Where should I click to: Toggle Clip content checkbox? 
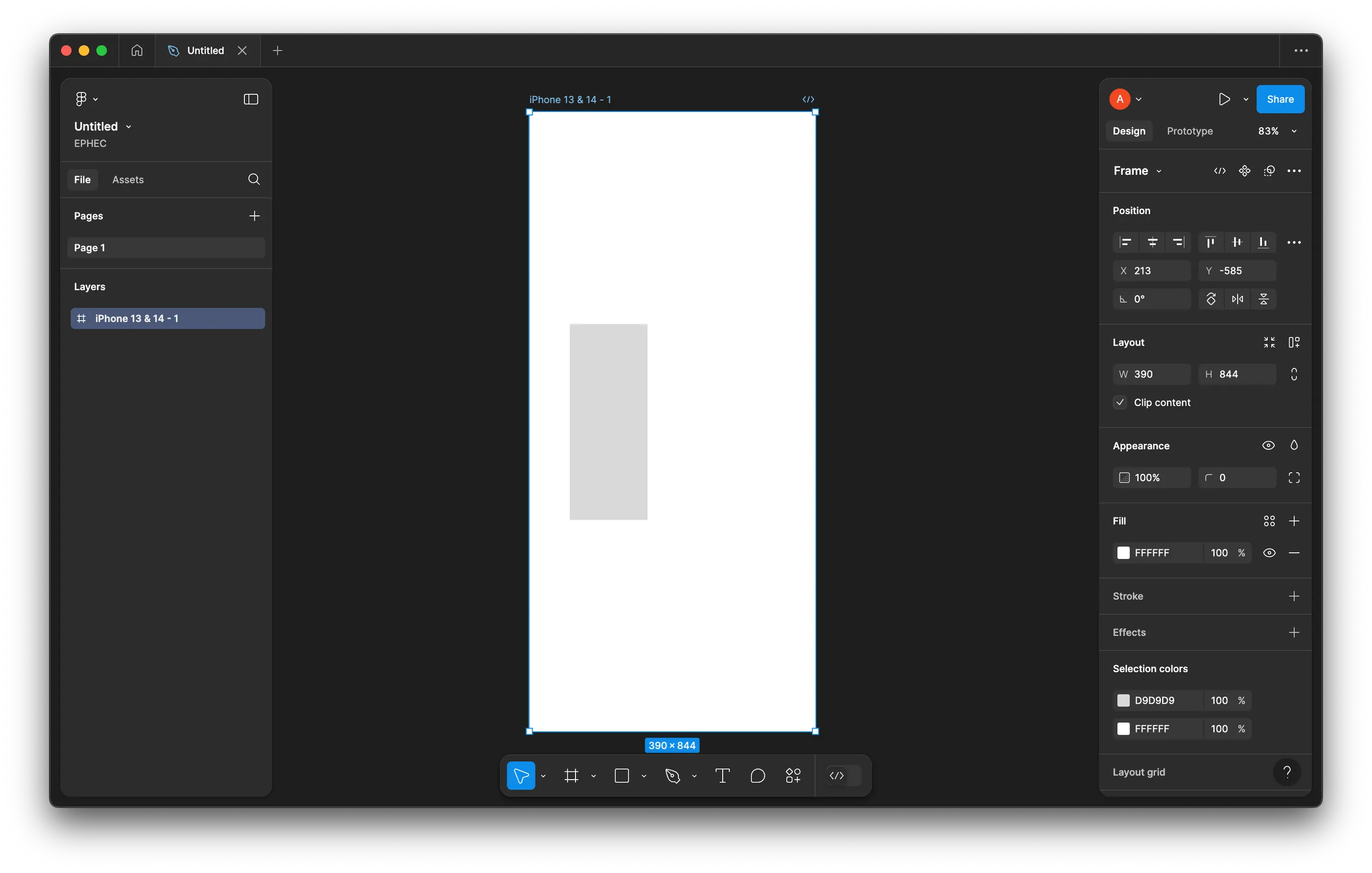[1120, 402]
